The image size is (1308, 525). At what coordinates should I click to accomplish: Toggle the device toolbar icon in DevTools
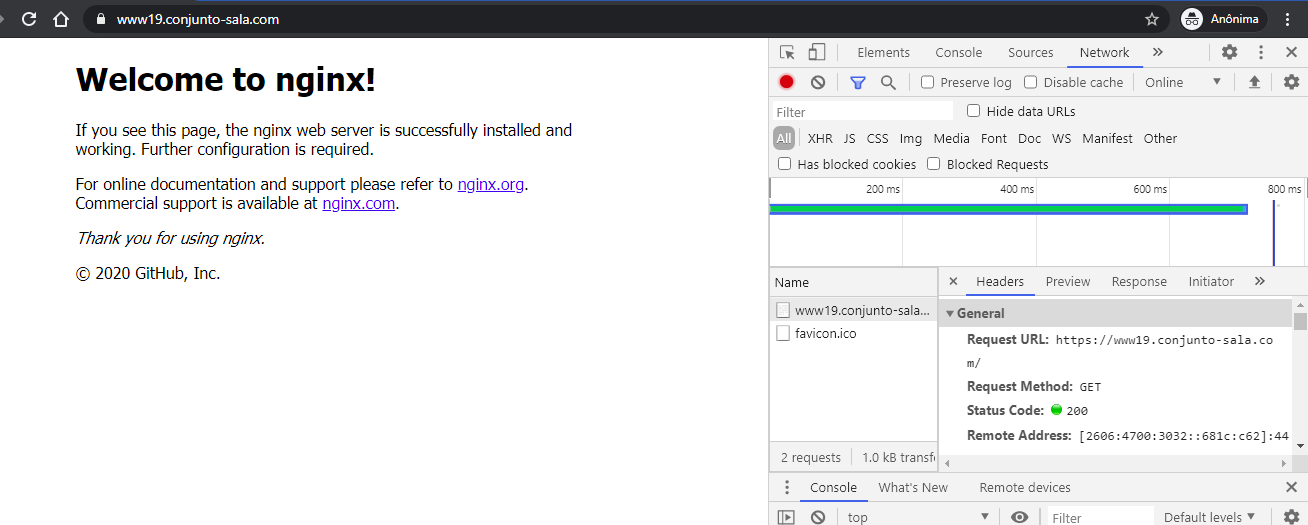click(x=817, y=53)
